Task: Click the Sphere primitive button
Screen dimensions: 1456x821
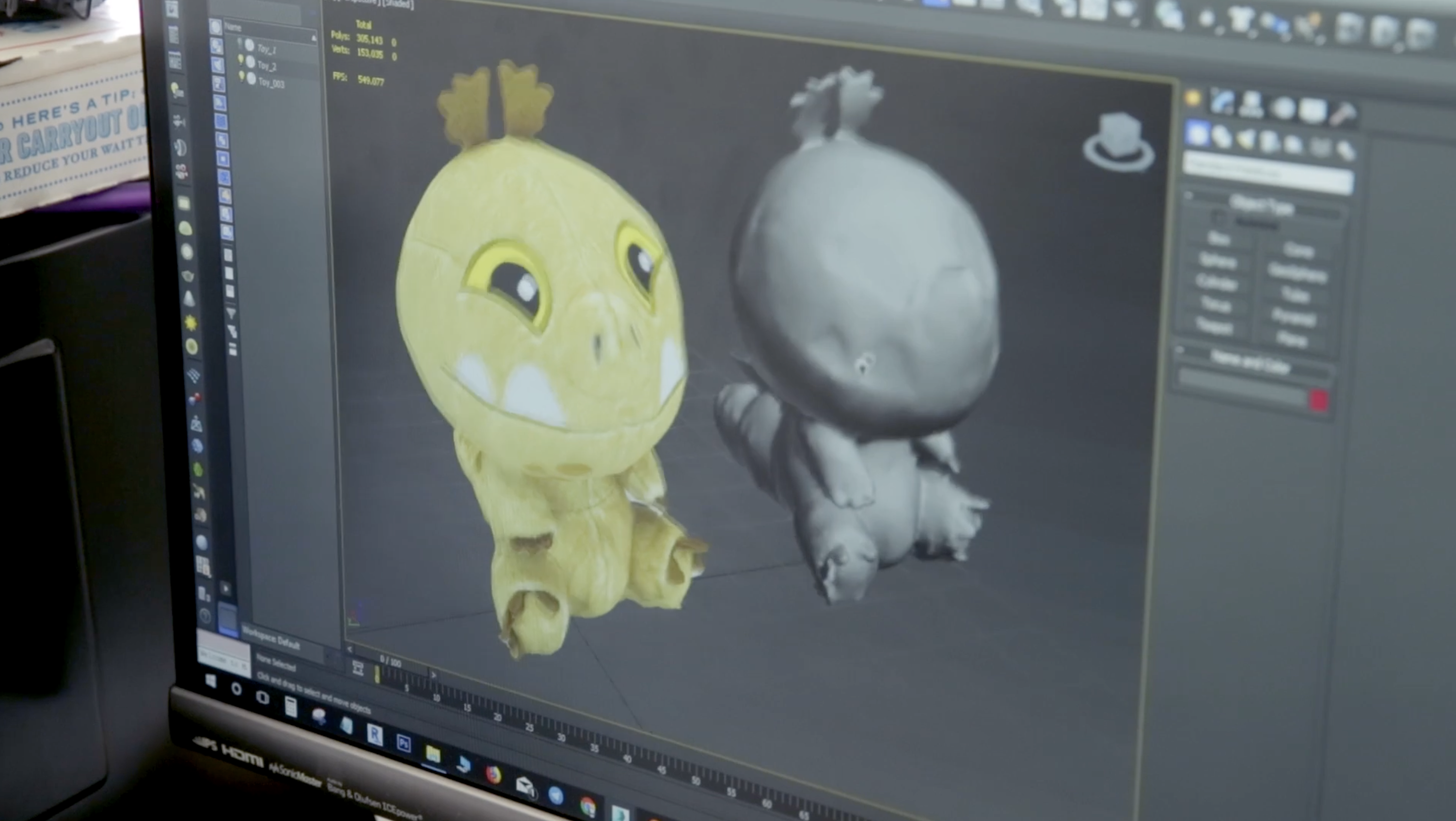Action: 1217,261
